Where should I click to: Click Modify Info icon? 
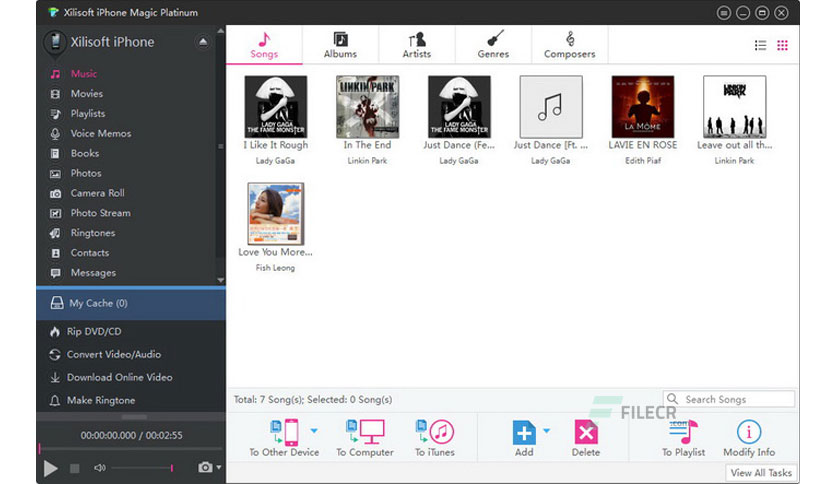(x=749, y=432)
